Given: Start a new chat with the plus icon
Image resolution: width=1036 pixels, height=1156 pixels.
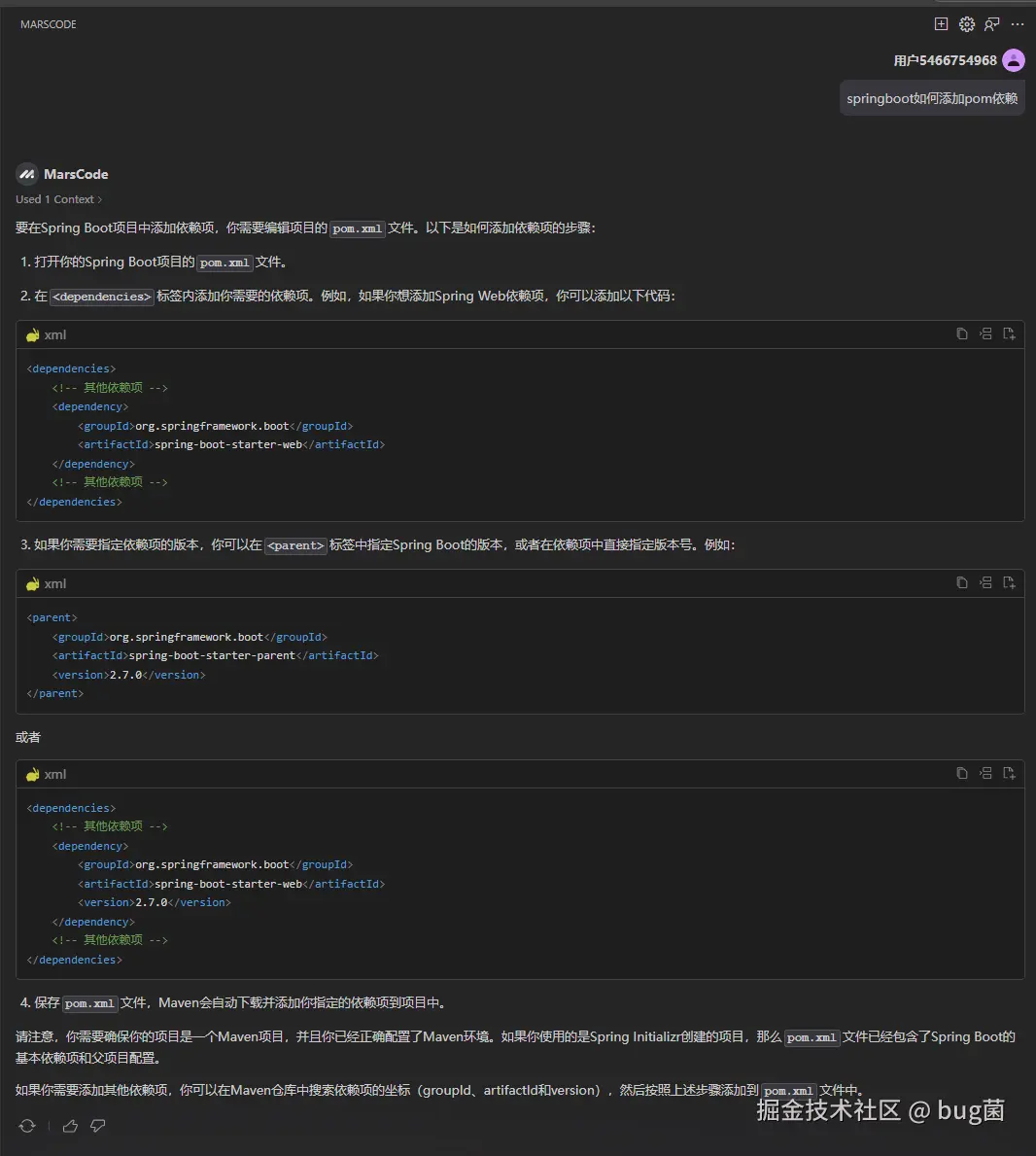Looking at the screenshot, I should pyautogui.click(x=941, y=24).
